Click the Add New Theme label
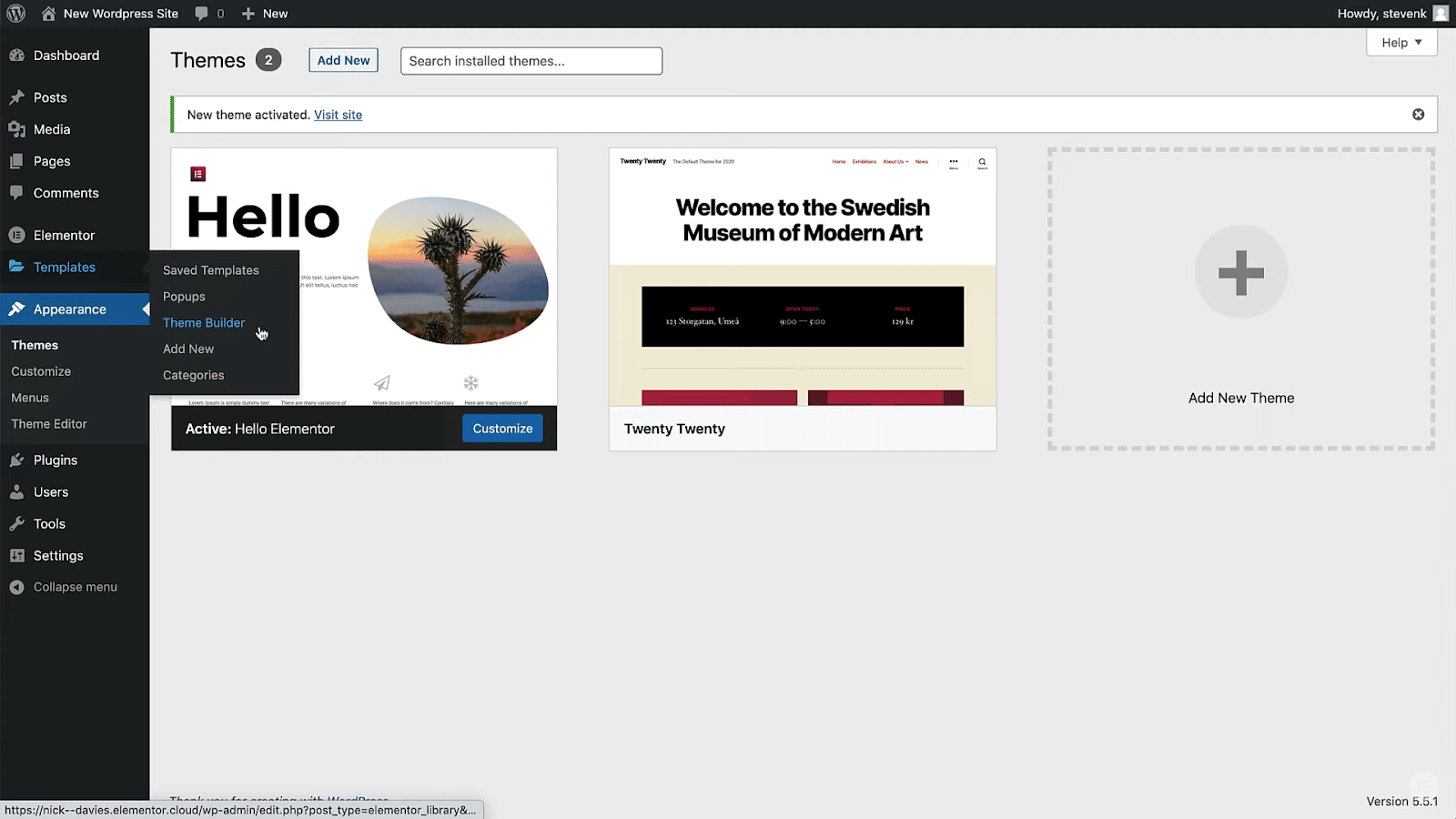This screenshot has width=1456, height=819. (x=1241, y=398)
